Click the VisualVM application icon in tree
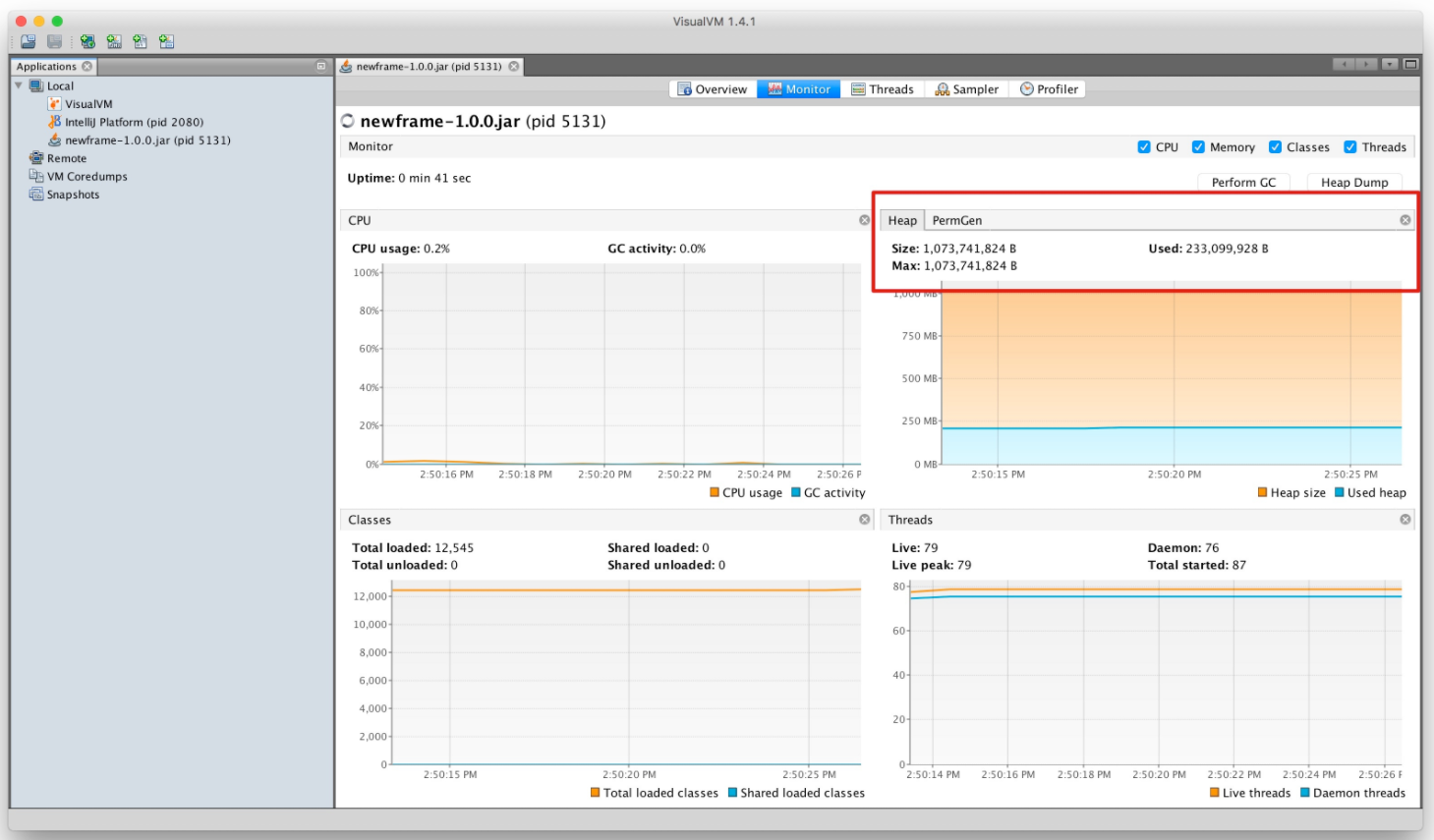1434x840 pixels. click(x=55, y=104)
